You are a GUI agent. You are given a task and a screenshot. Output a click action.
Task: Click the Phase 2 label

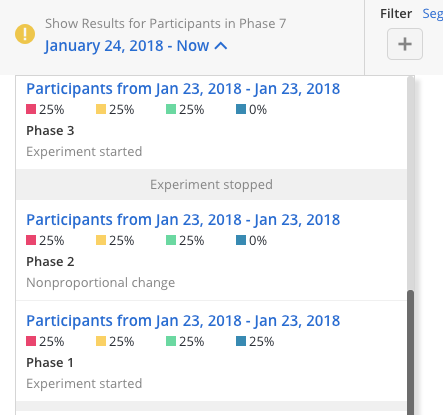pyautogui.click(x=50, y=262)
